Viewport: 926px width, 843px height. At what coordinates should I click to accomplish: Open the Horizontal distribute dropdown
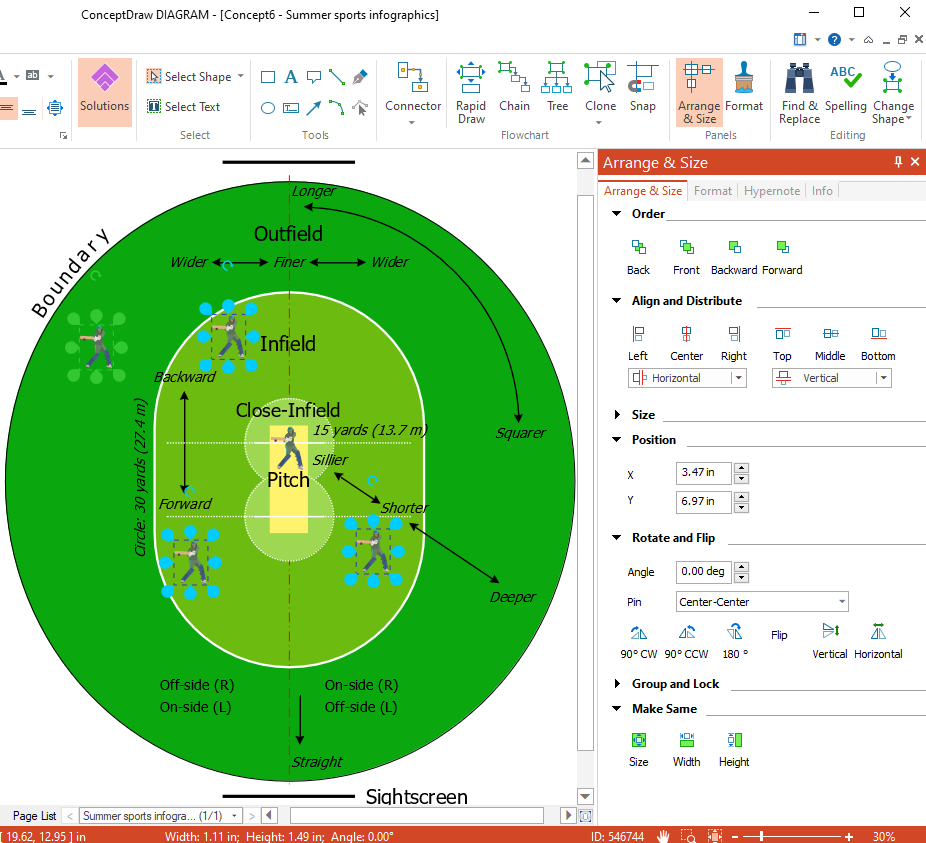(739, 378)
